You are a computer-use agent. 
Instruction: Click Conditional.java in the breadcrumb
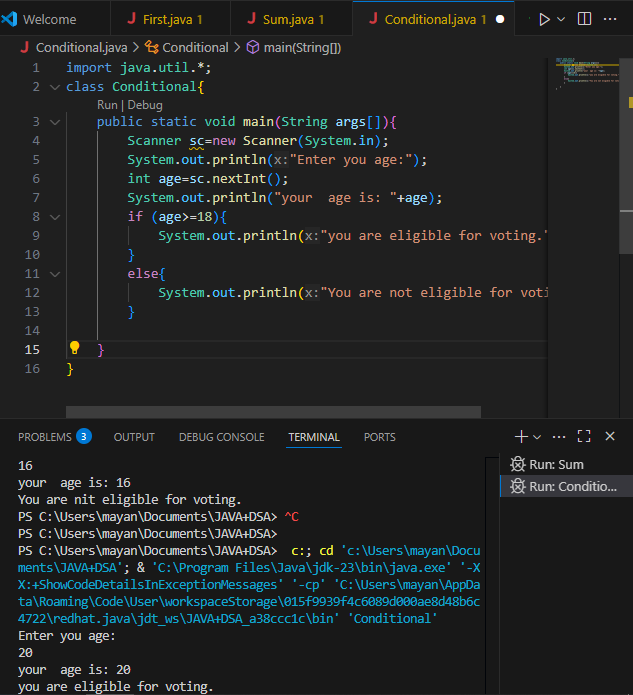(82, 47)
